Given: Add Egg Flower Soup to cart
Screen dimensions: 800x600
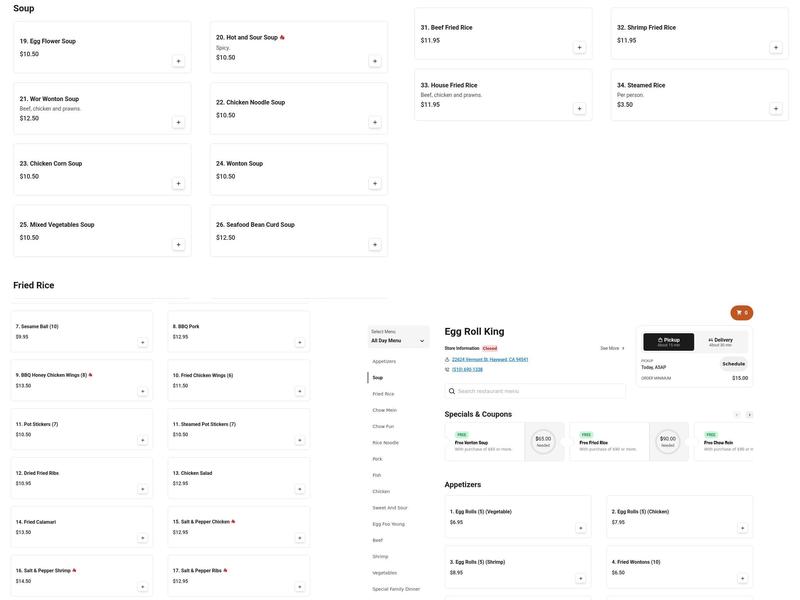Looking at the screenshot, I should point(179,61).
